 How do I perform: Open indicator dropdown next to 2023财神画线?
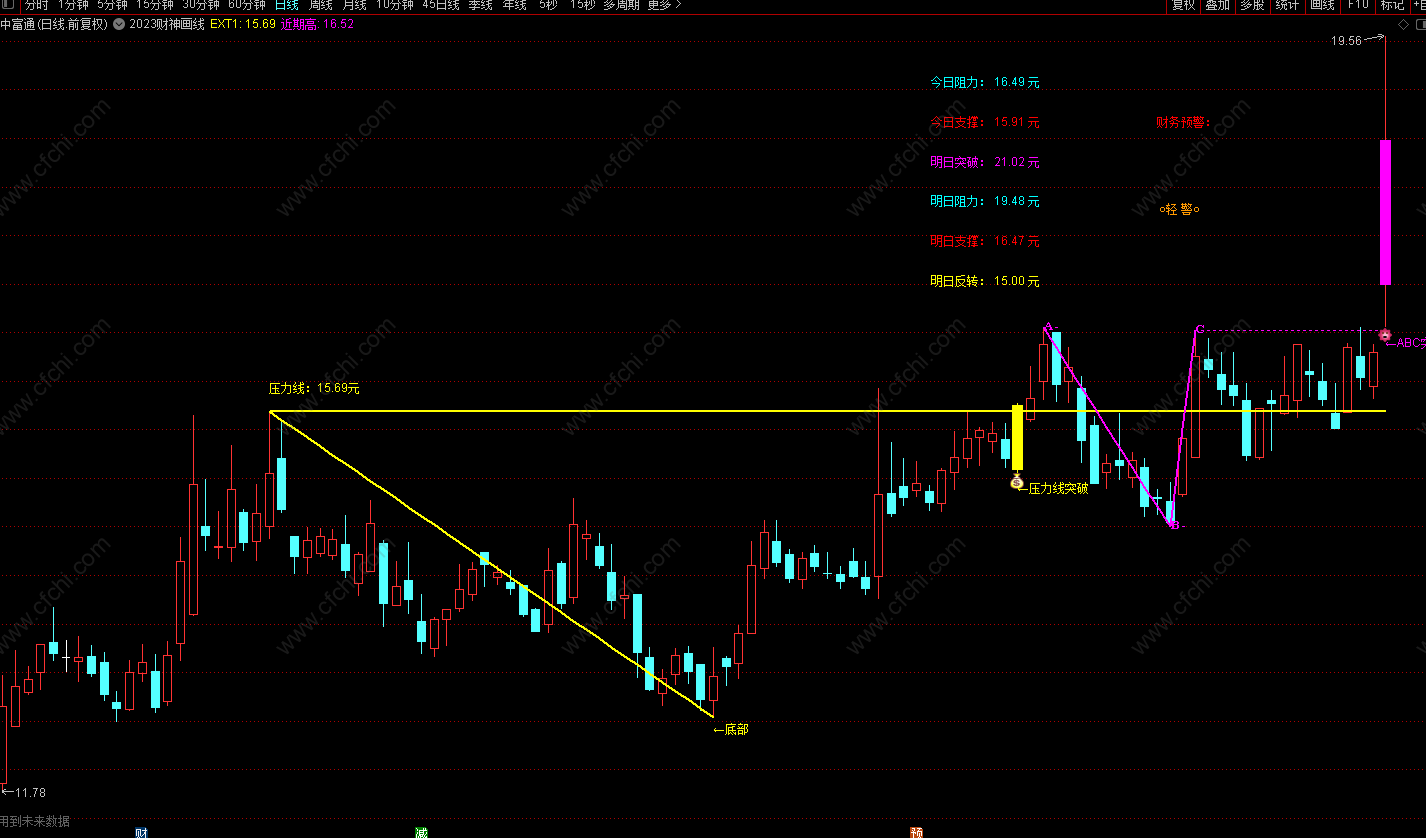(x=120, y=24)
